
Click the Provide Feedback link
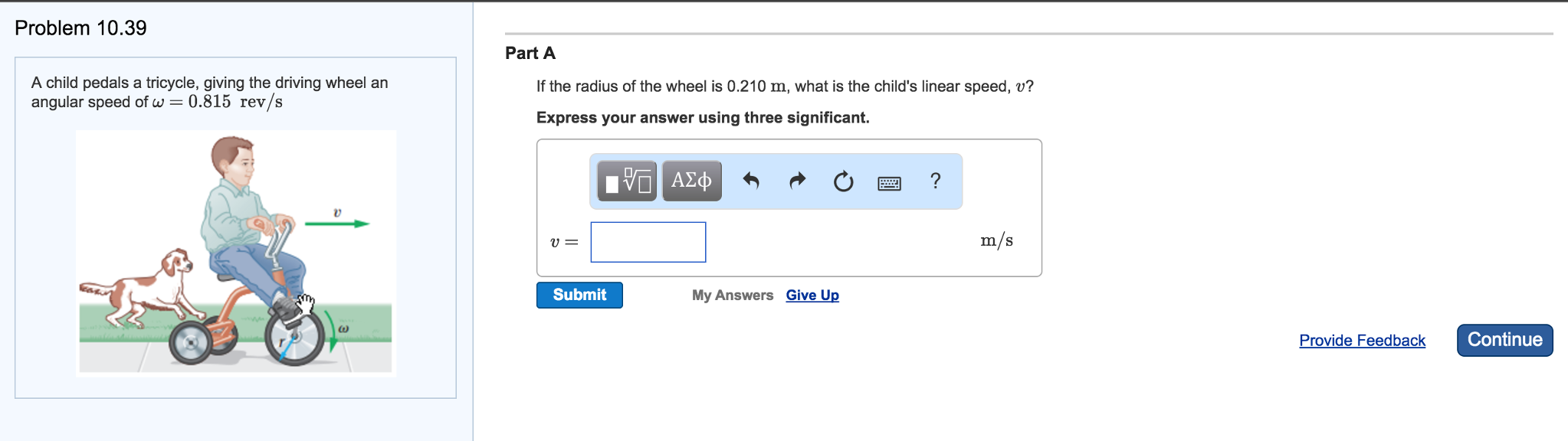click(x=1361, y=341)
